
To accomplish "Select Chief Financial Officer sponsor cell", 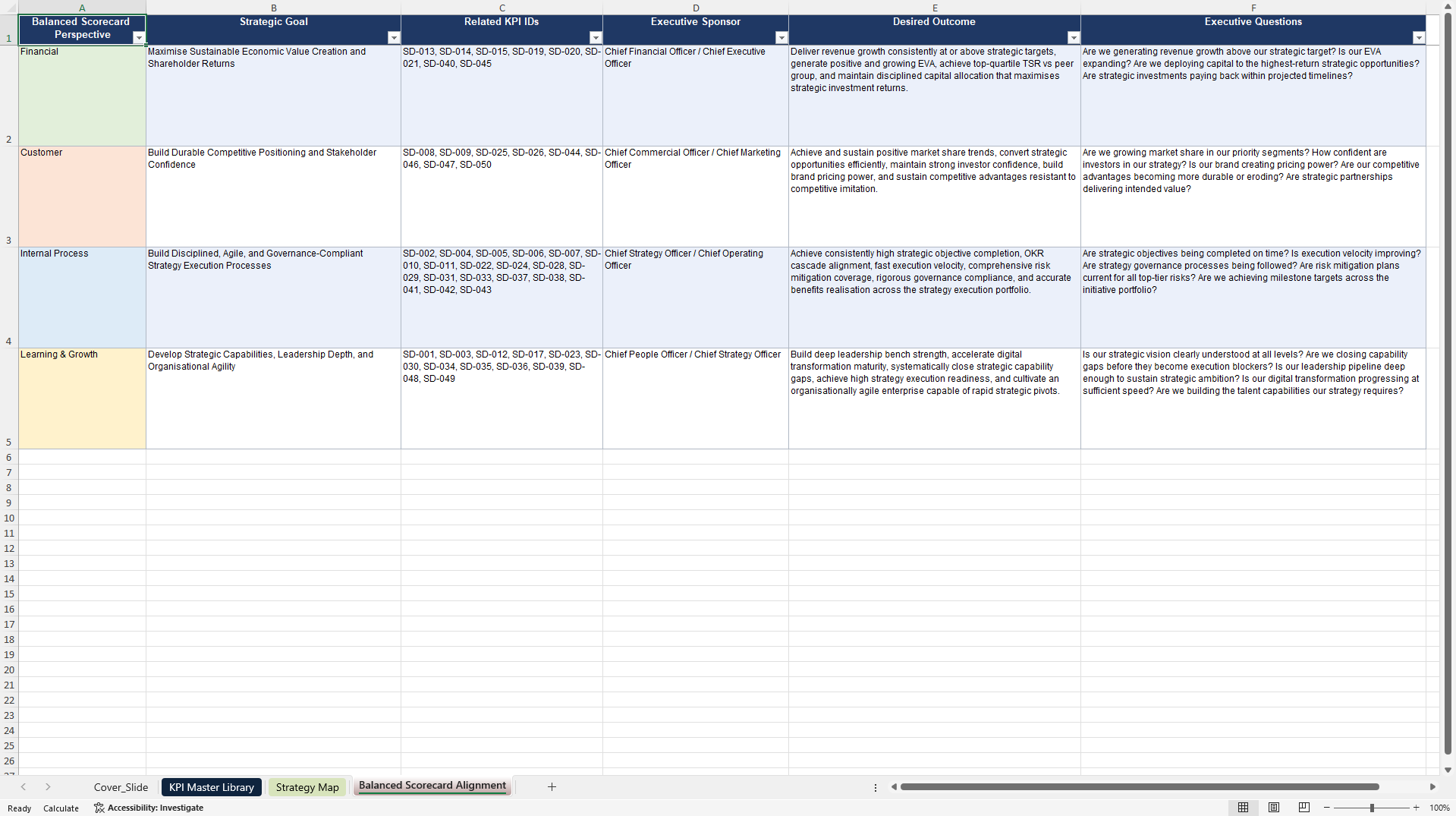I will pos(696,96).
